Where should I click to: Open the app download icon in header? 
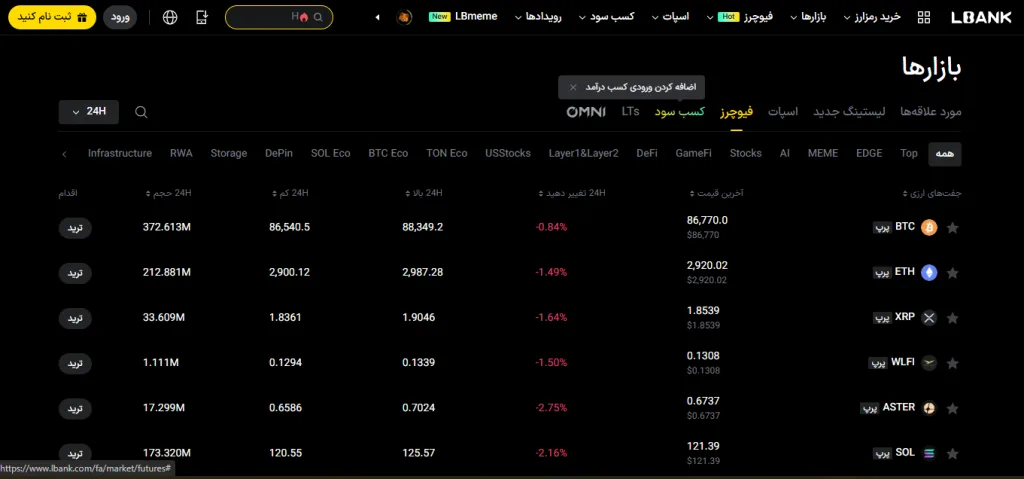[x=203, y=17]
